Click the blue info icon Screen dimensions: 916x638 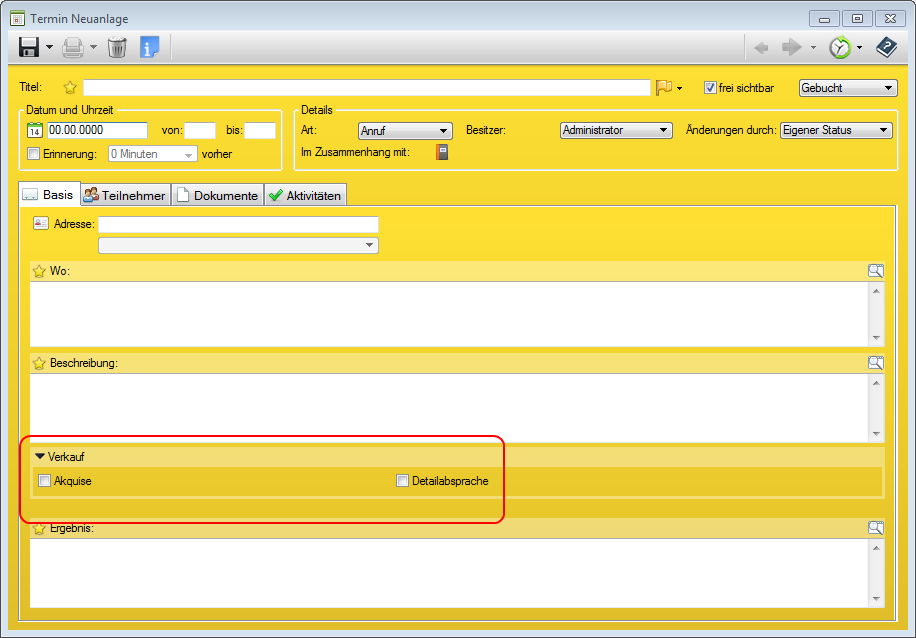pos(149,47)
